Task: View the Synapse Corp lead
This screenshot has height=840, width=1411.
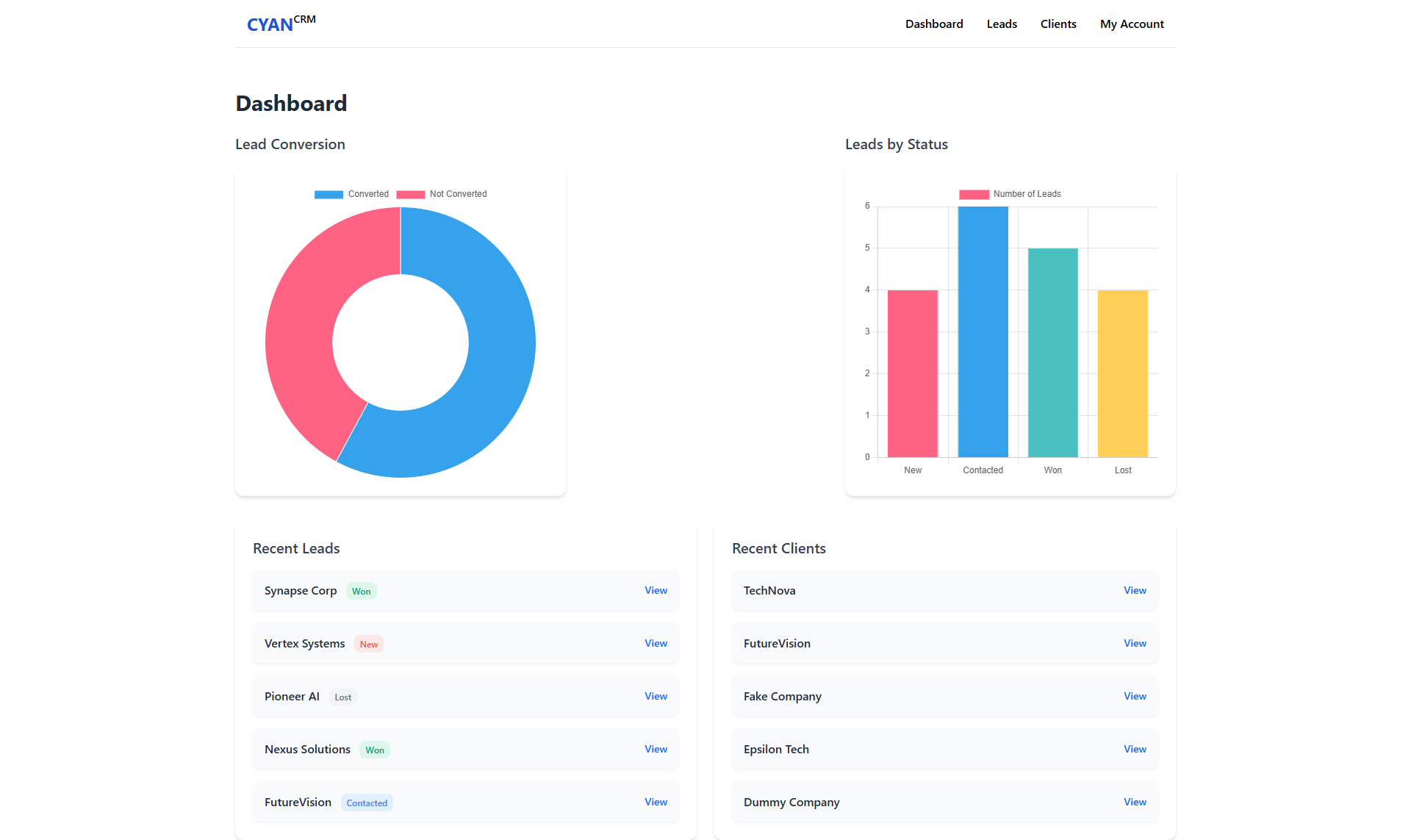Action: (x=656, y=590)
